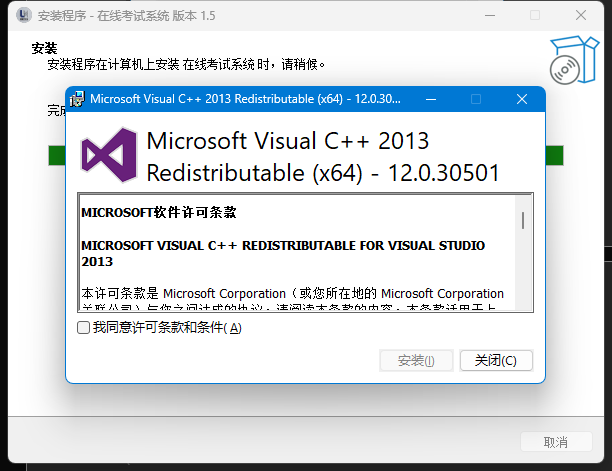Image resolution: width=612 pixels, height=471 pixels.
Task: Click the MICROSOFT软件许可条款 heading
Action: point(158,213)
